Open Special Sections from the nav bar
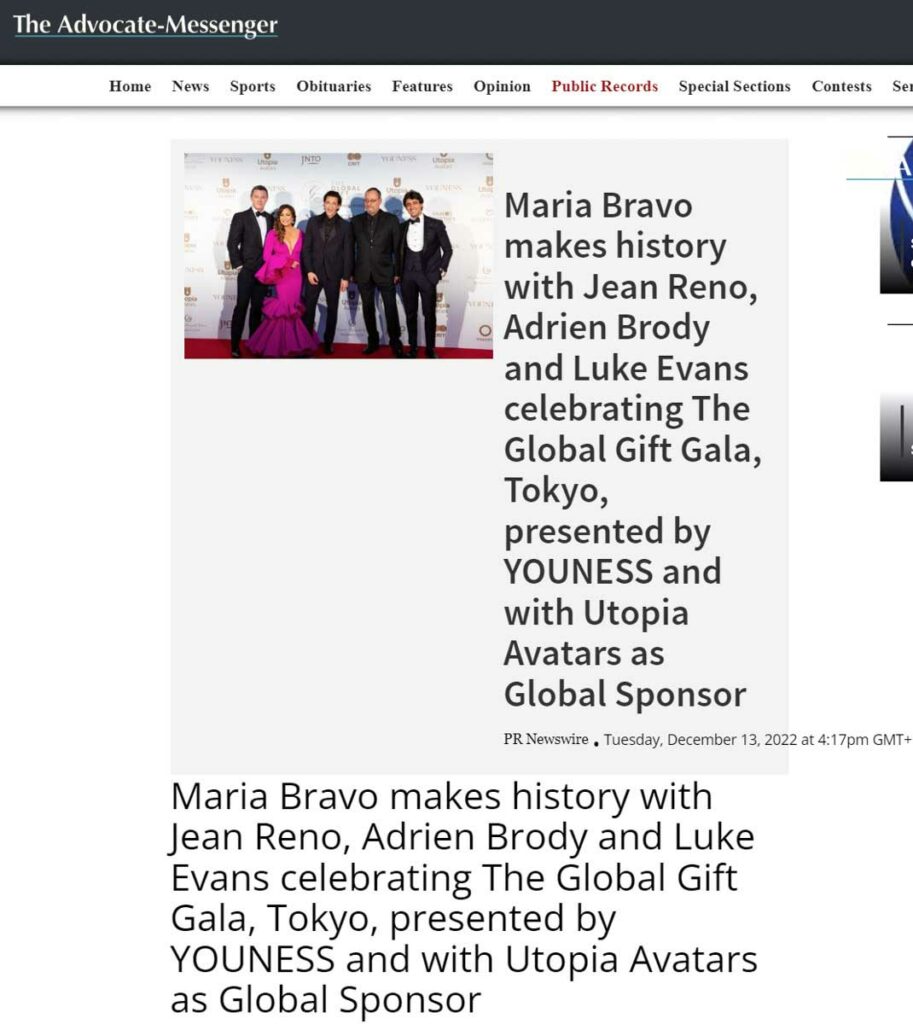Viewport: 913px width, 1024px height. tap(734, 87)
